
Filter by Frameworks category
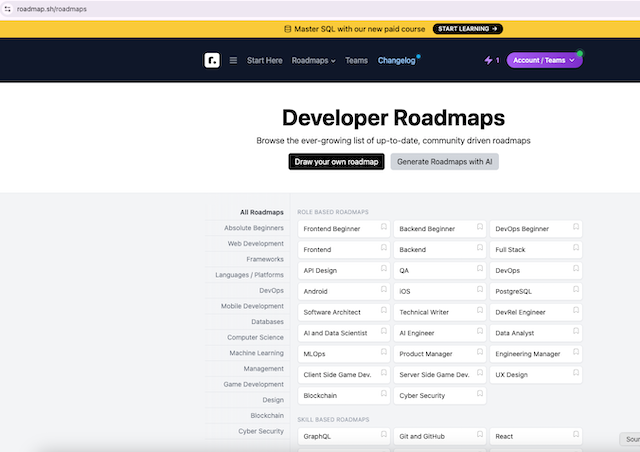pyautogui.click(x=265, y=259)
